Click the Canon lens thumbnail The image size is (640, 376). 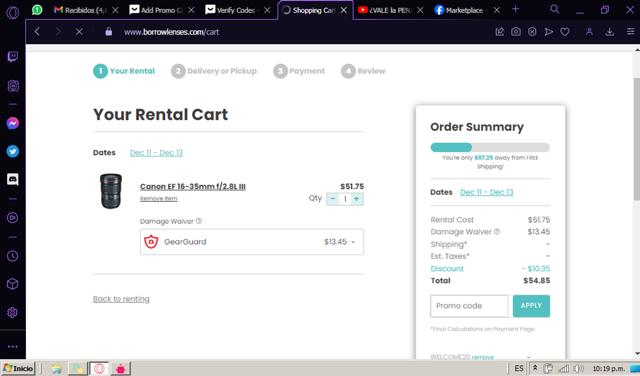pyautogui.click(x=111, y=191)
